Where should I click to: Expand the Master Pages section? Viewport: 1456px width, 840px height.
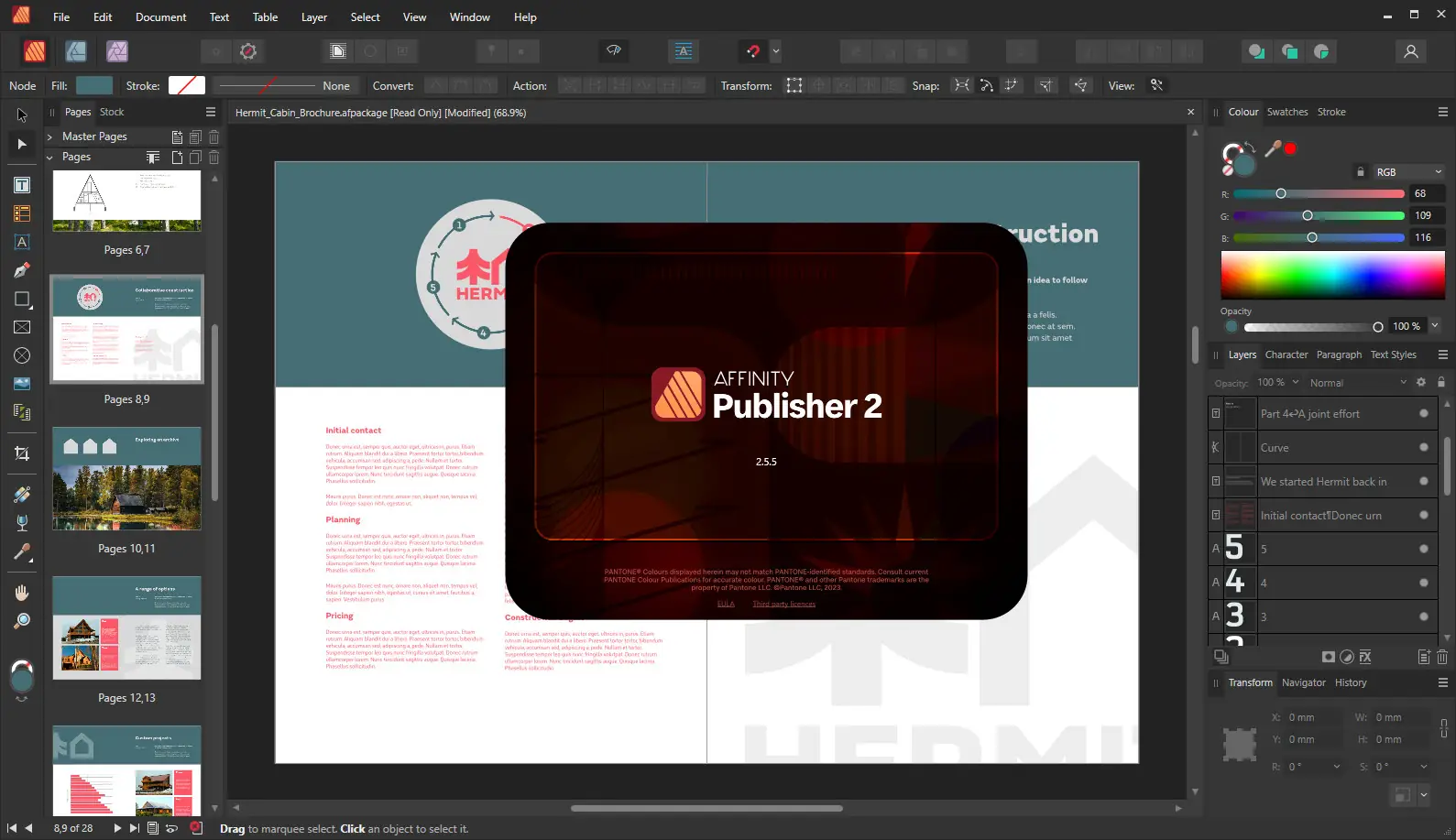click(49, 136)
